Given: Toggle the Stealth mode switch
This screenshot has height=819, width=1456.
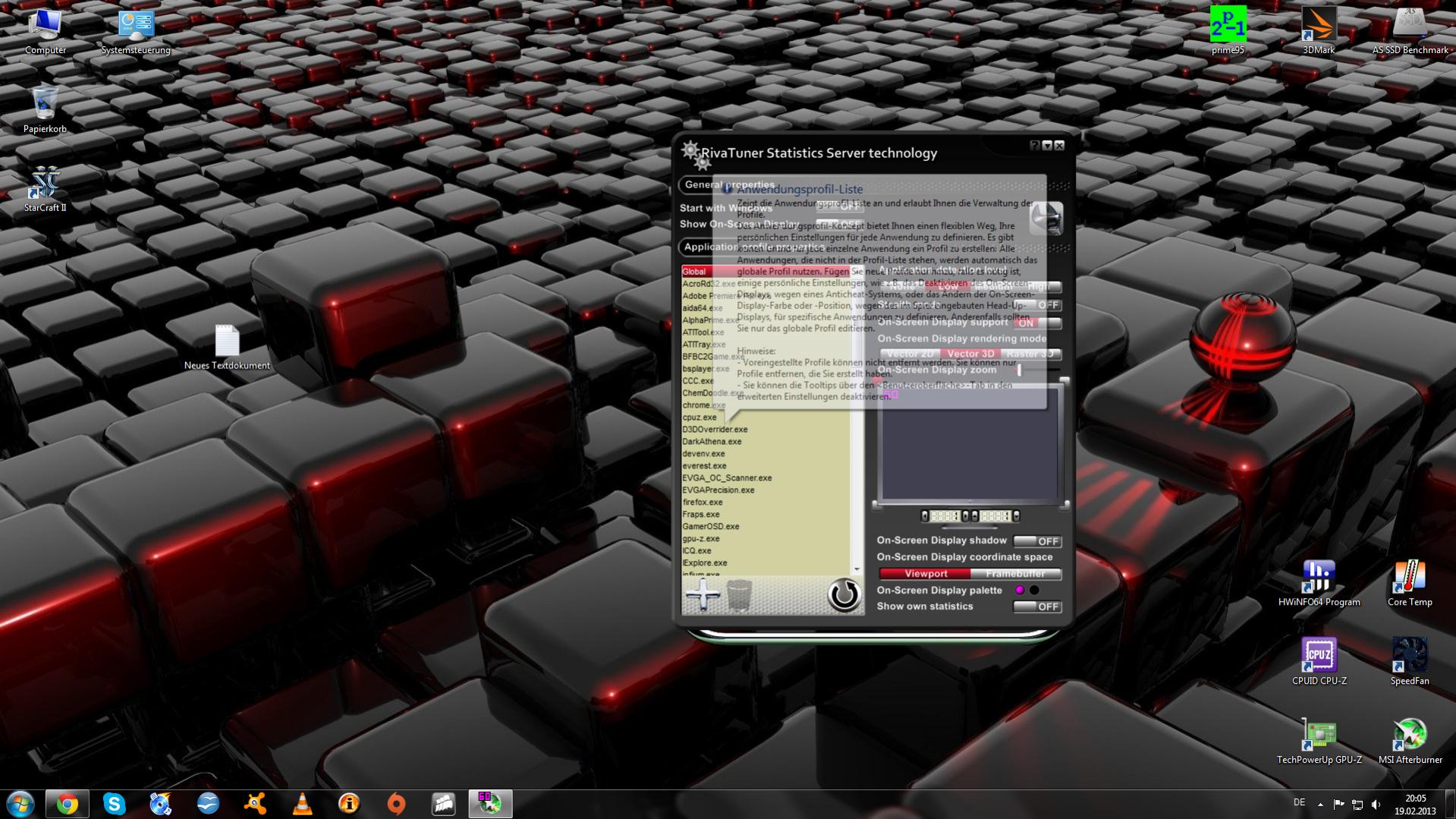Looking at the screenshot, I should pyautogui.click(x=1039, y=305).
